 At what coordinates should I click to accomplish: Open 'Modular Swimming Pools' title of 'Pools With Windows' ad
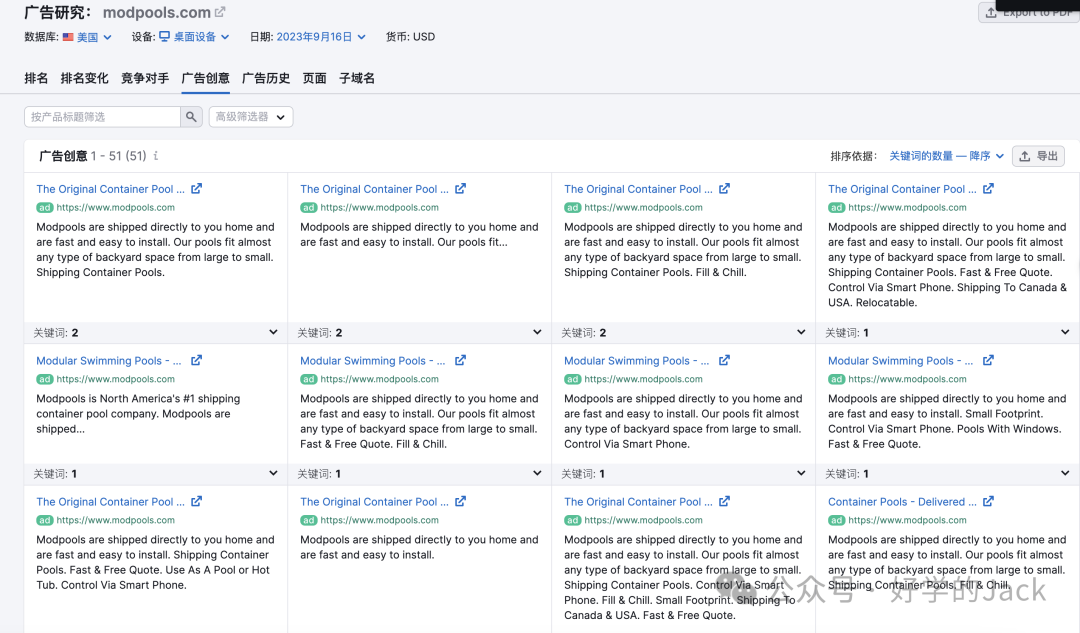900,360
